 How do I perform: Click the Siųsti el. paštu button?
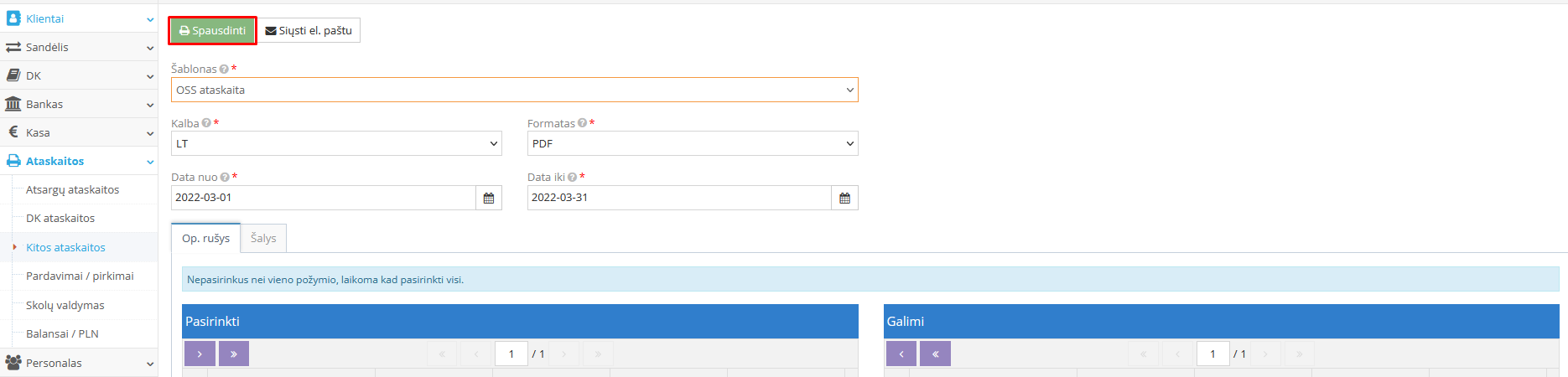pos(309,31)
